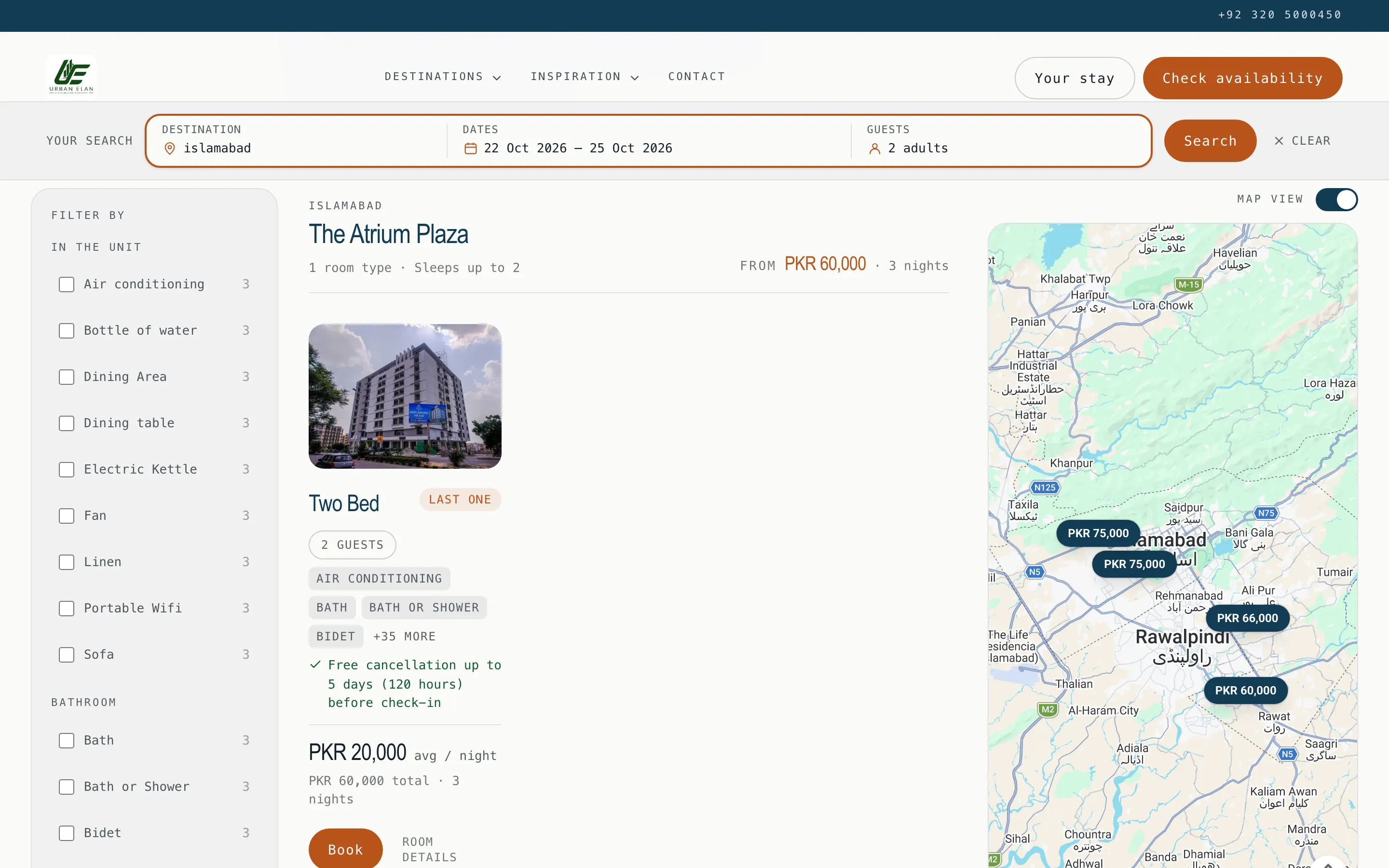The width and height of the screenshot is (1389, 868).
Task: Click the 2 GUESTS tag
Action: 352,545
